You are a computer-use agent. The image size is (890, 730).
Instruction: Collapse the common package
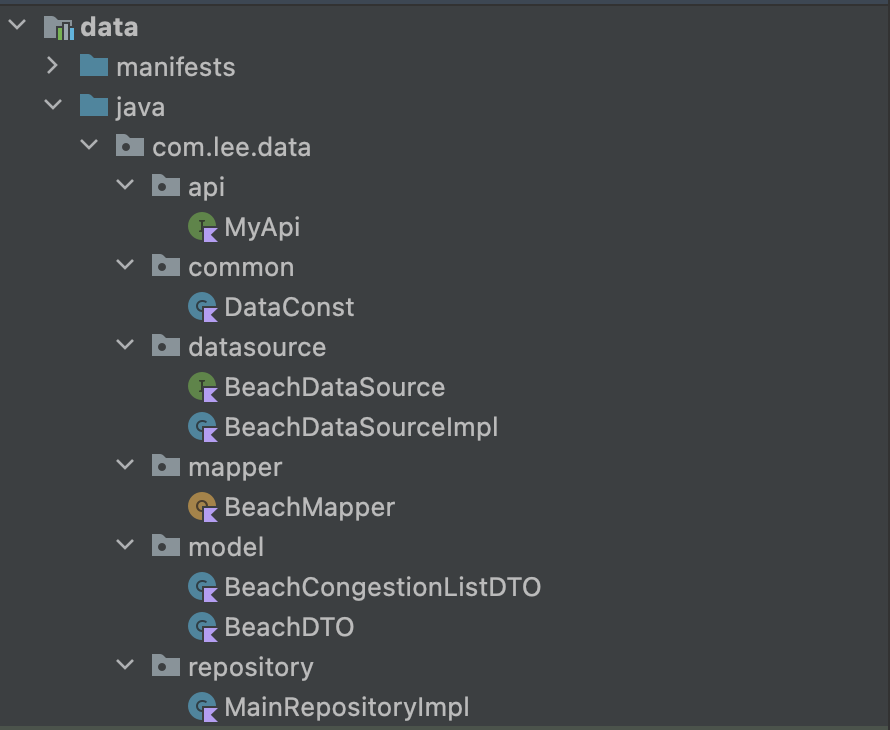tap(125, 265)
